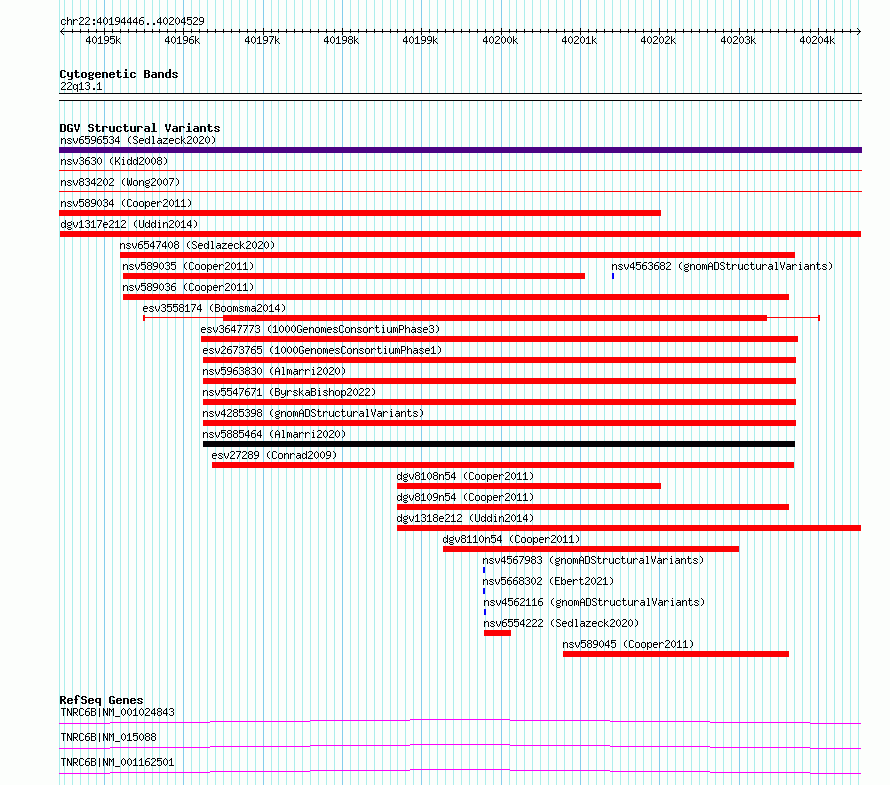Click esv27289 (Conrad2009) label
The image size is (890, 785).
[x=274, y=455]
